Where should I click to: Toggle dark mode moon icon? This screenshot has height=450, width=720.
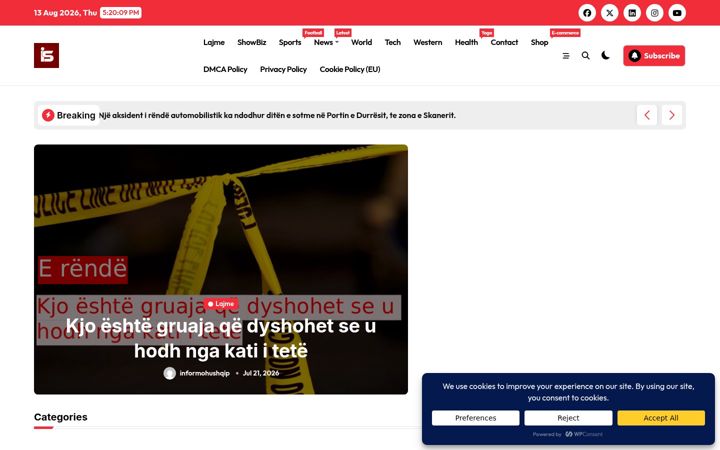pyautogui.click(x=606, y=56)
